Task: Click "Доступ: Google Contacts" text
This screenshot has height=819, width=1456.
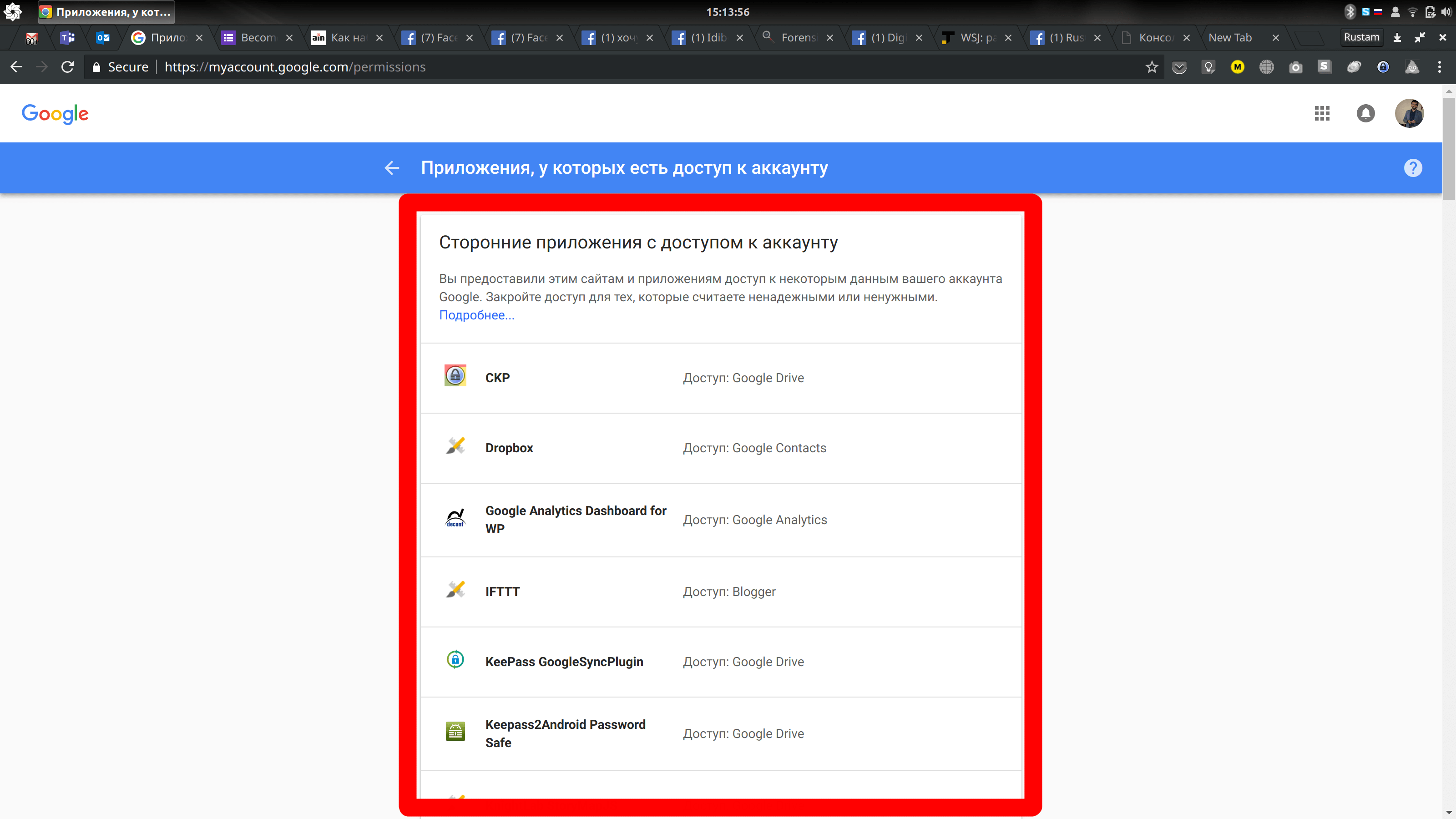Action: (x=754, y=448)
